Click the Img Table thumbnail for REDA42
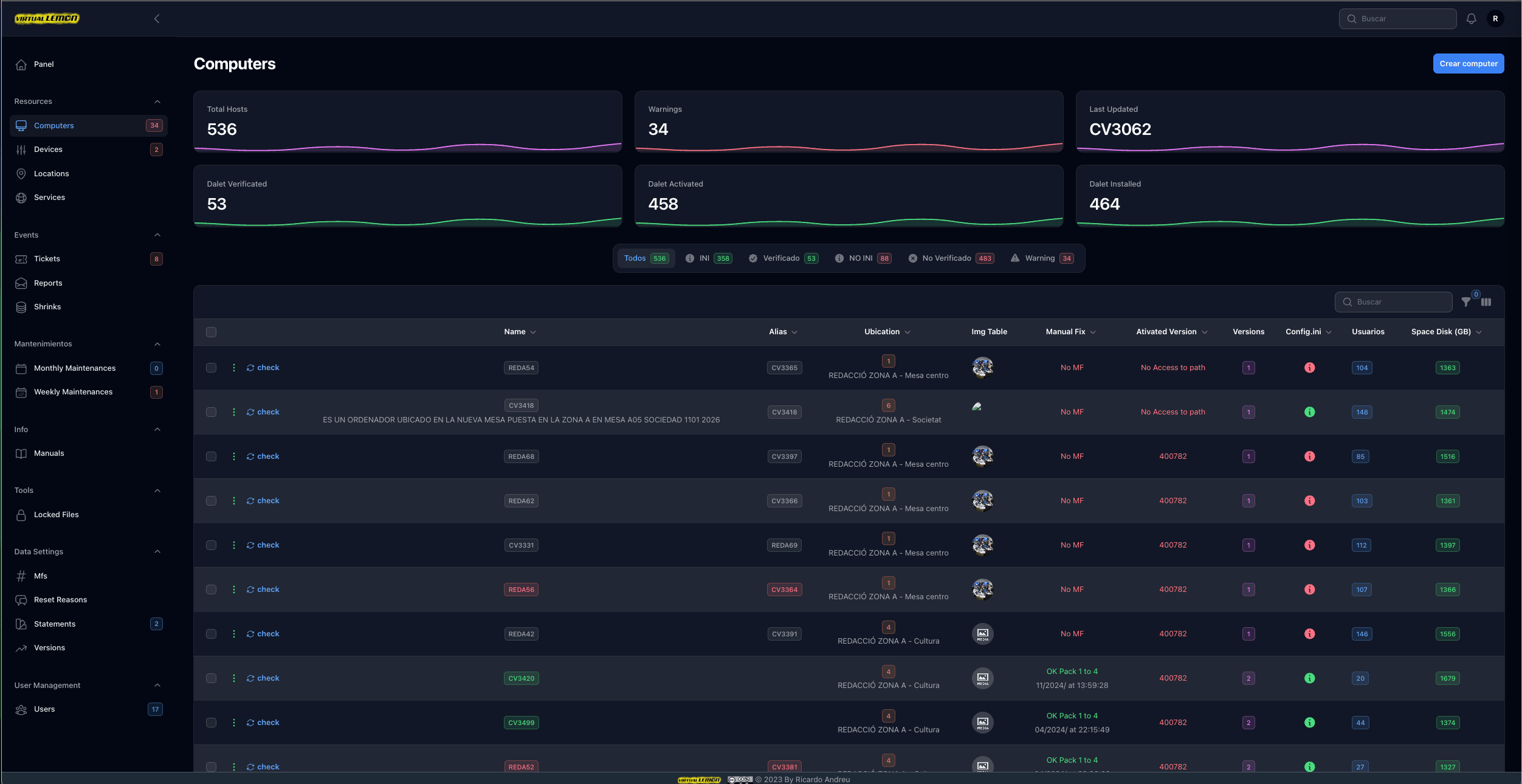This screenshot has height=784, width=1522. pyautogui.click(x=982, y=634)
